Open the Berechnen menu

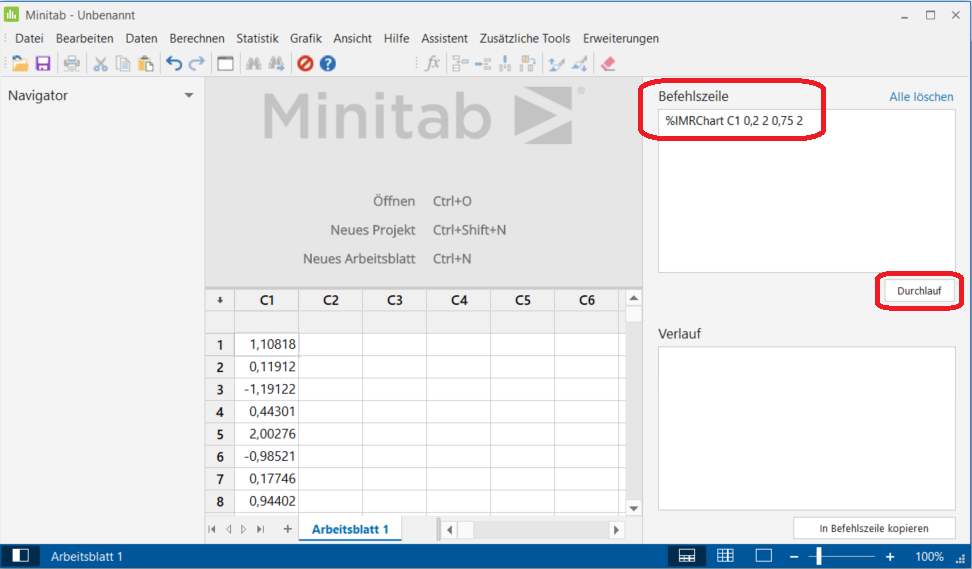coord(197,38)
